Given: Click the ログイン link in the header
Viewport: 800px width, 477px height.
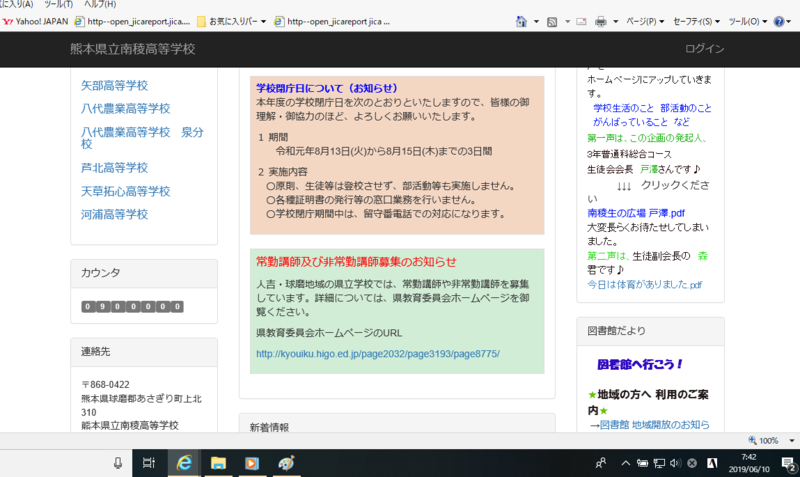Looking at the screenshot, I should (704, 49).
